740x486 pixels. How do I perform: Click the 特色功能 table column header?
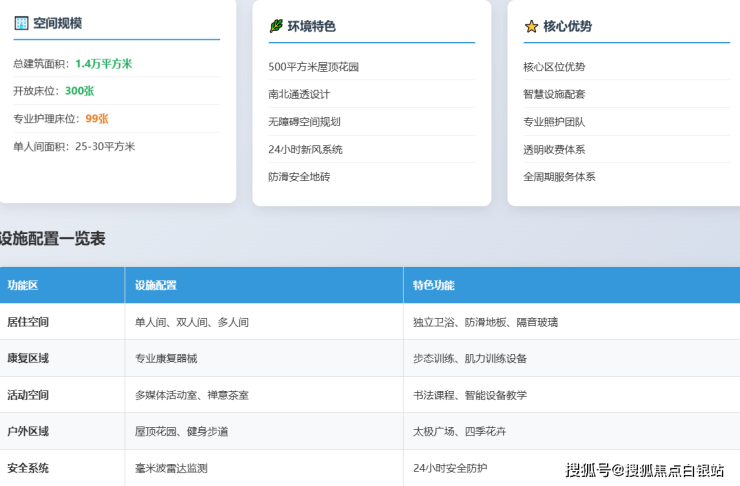point(433,285)
